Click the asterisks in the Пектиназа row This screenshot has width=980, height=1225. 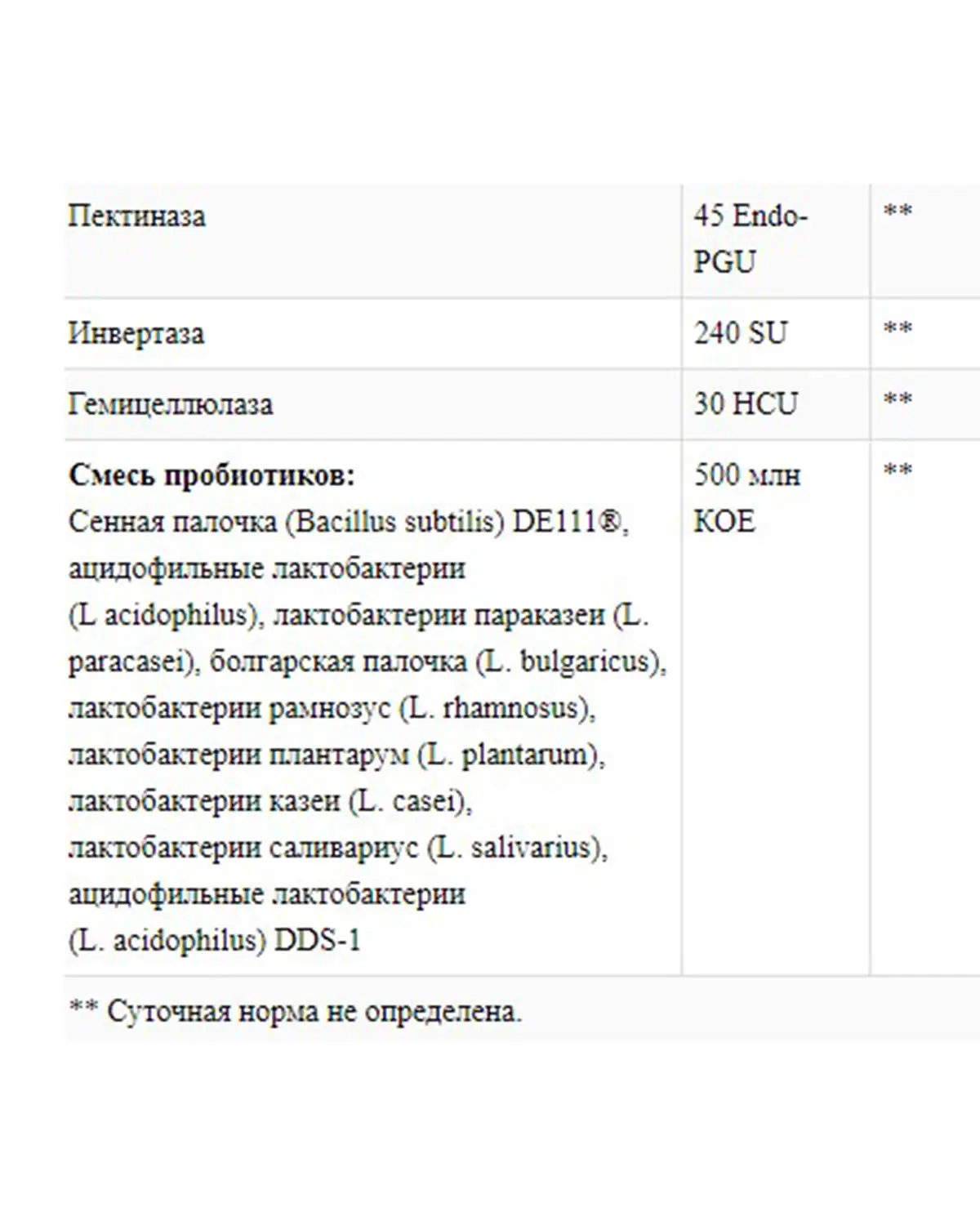pos(898,212)
